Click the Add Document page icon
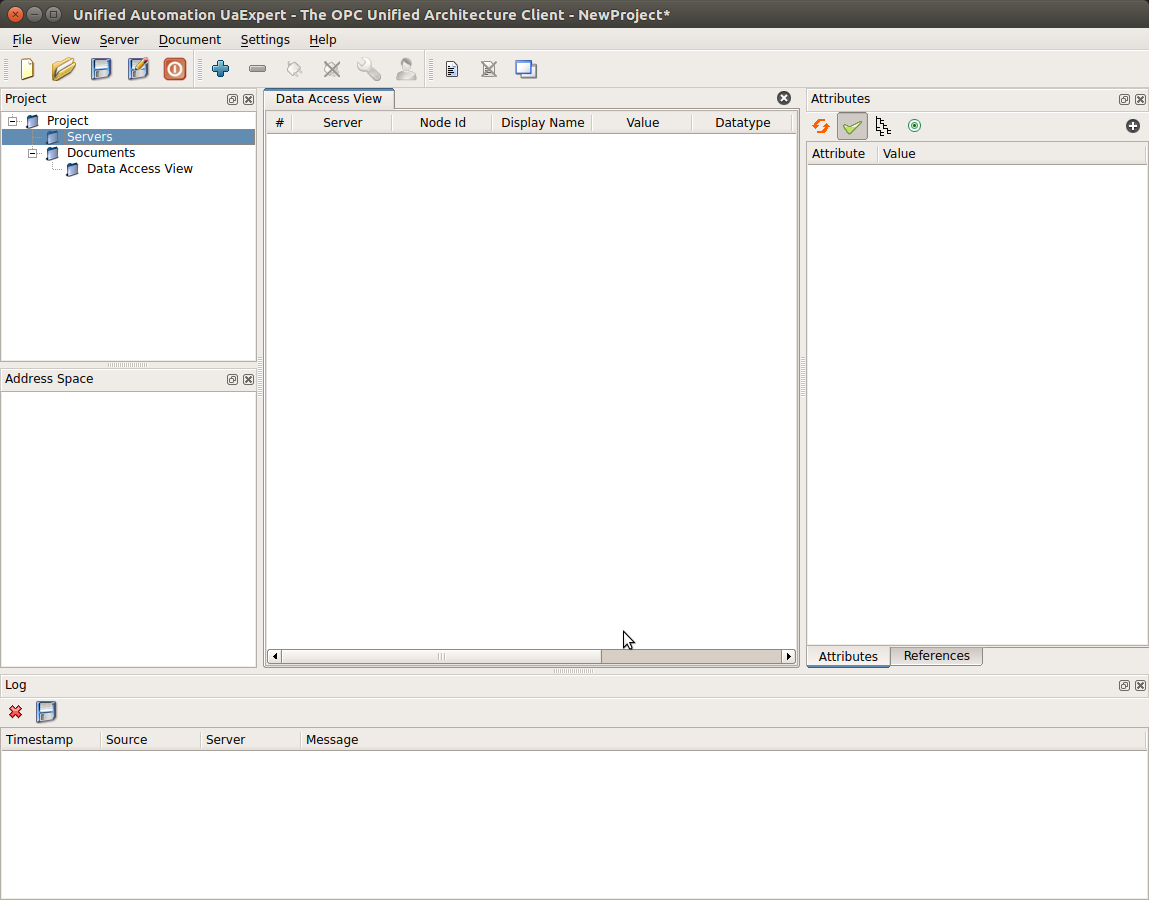This screenshot has height=900, width=1149. pos(452,69)
